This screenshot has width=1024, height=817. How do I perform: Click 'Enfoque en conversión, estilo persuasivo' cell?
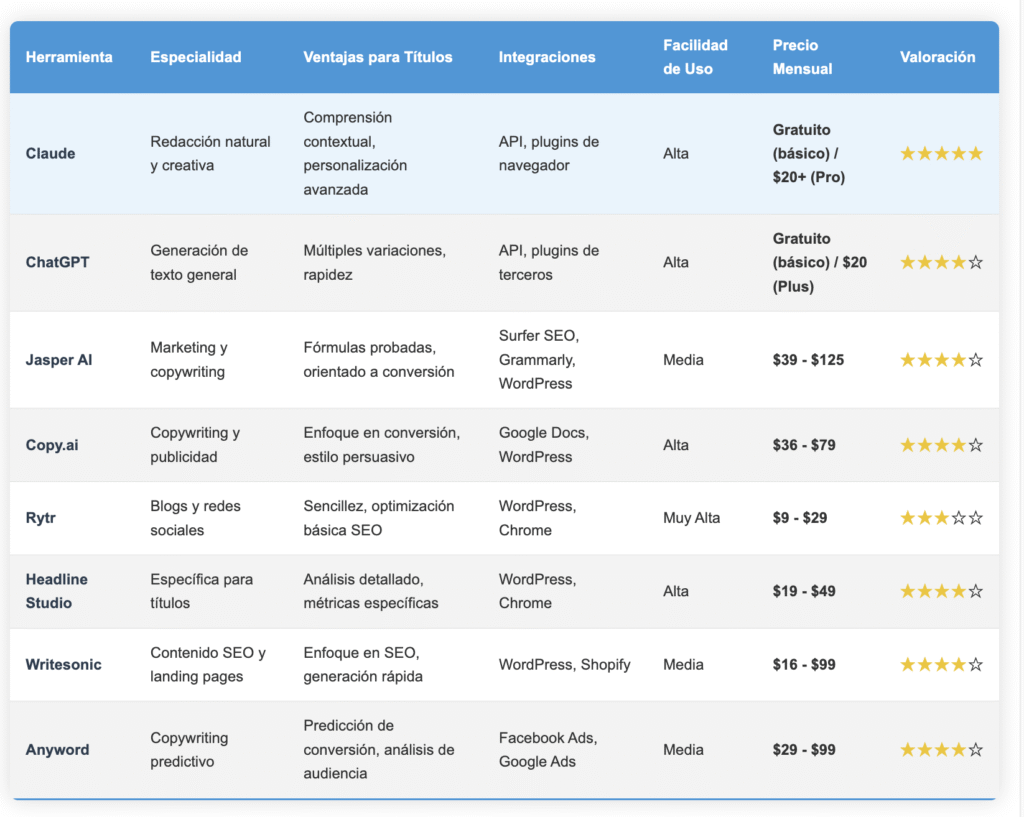(x=381, y=445)
